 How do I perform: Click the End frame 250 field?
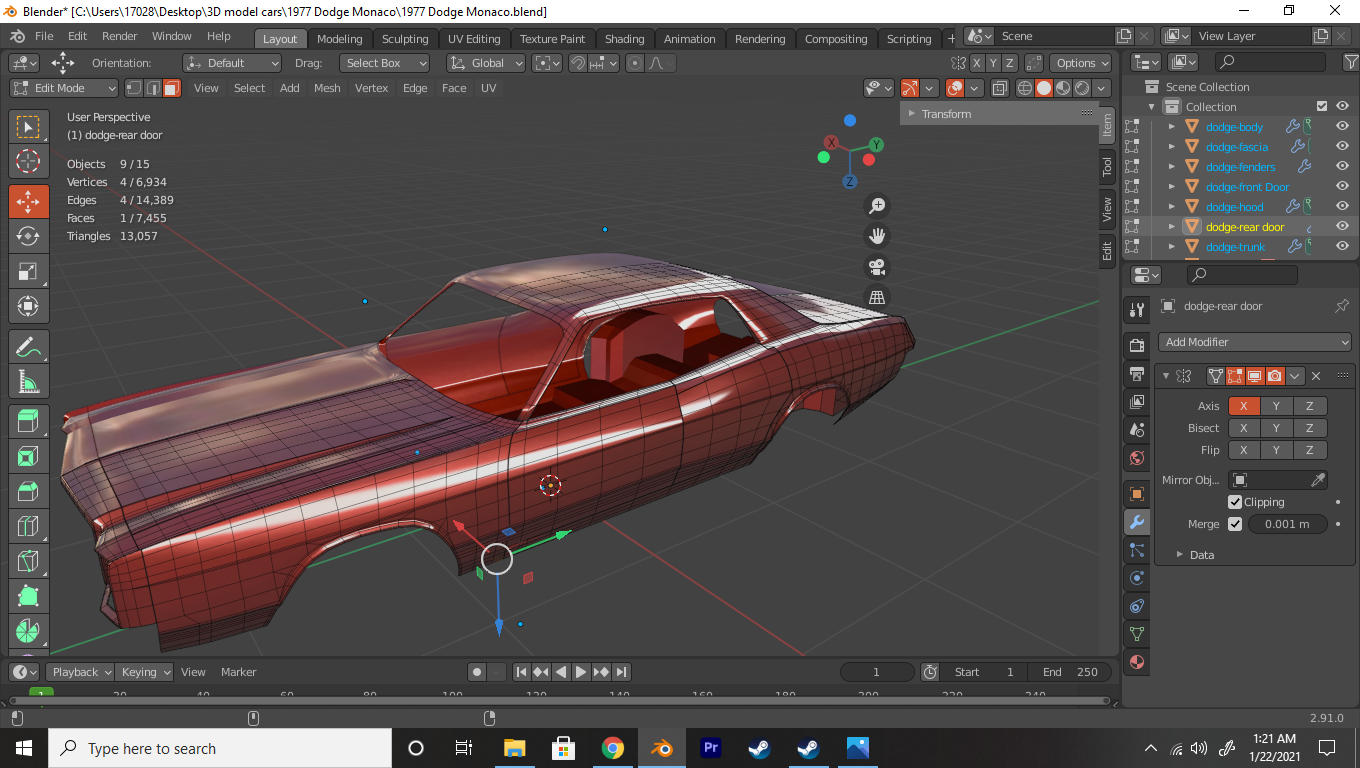[x=1070, y=672]
